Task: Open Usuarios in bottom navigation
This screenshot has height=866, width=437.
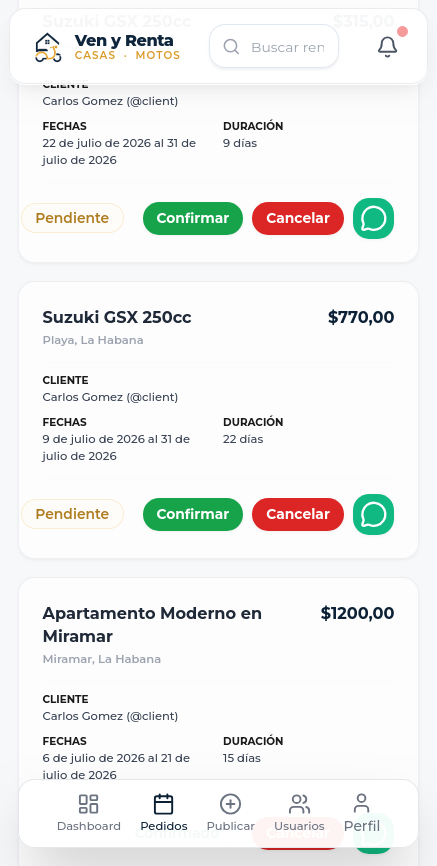Action: point(299,813)
